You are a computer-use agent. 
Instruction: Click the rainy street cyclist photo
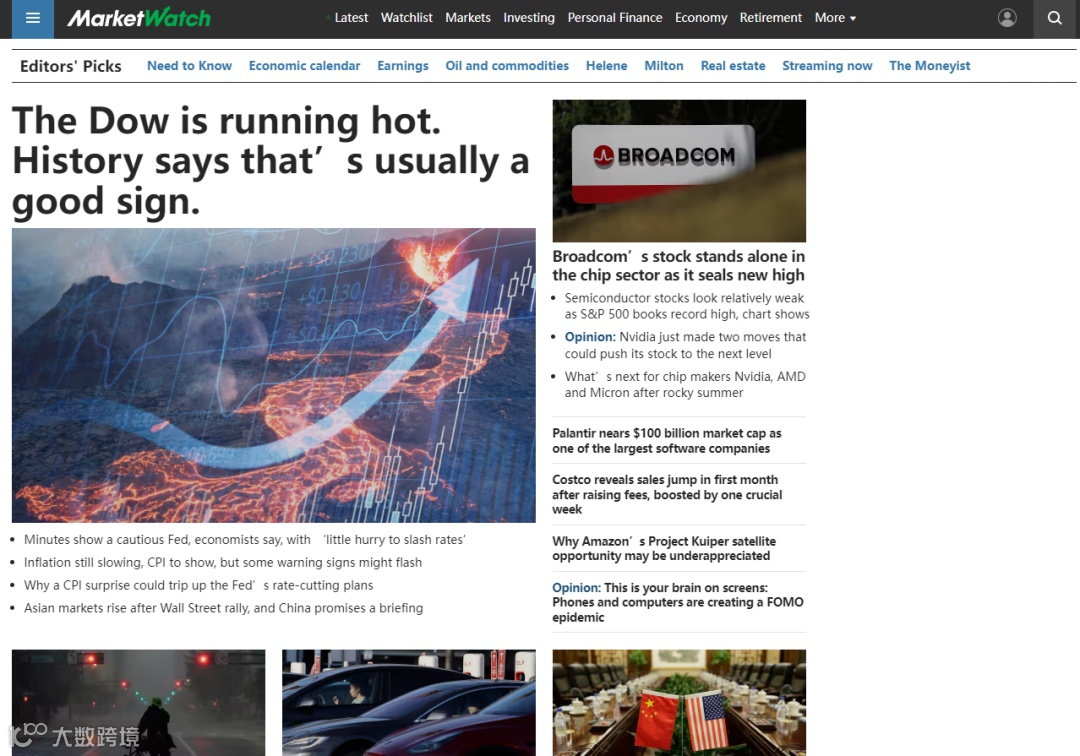pyautogui.click(x=138, y=702)
